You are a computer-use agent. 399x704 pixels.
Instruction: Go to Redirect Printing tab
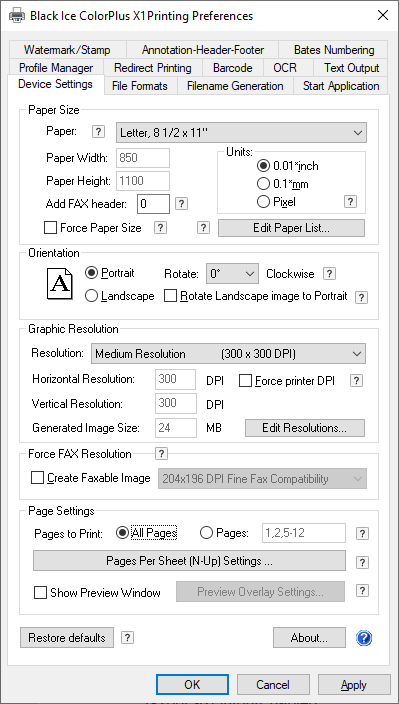(153, 68)
